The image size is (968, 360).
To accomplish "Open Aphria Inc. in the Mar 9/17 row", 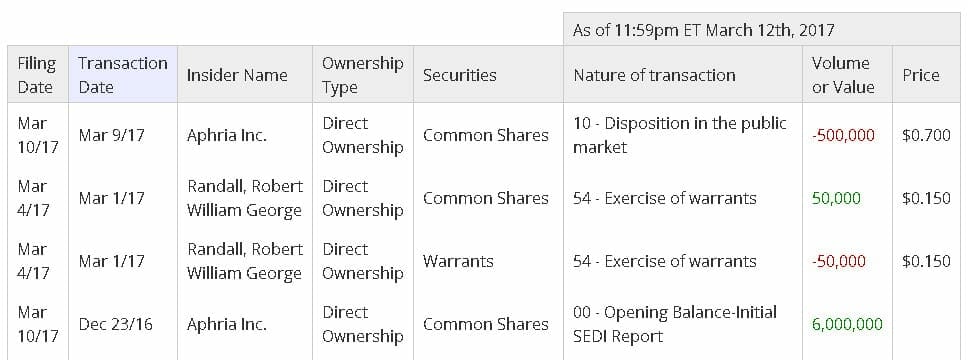I will click(x=227, y=136).
